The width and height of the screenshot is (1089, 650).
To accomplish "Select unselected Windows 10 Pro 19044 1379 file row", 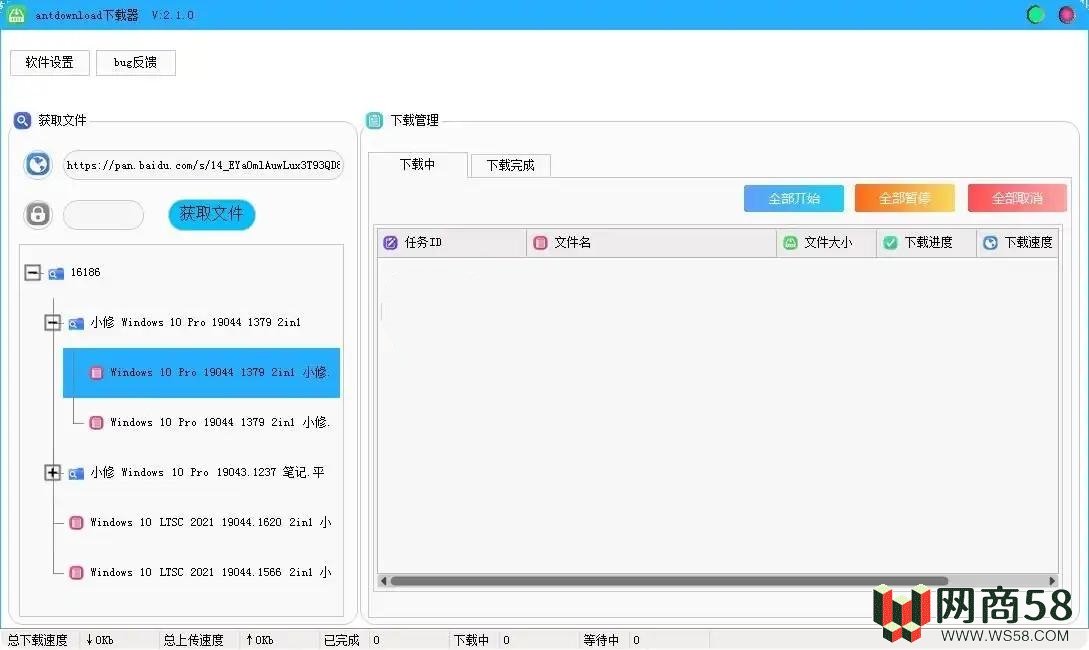I will pos(219,422).
